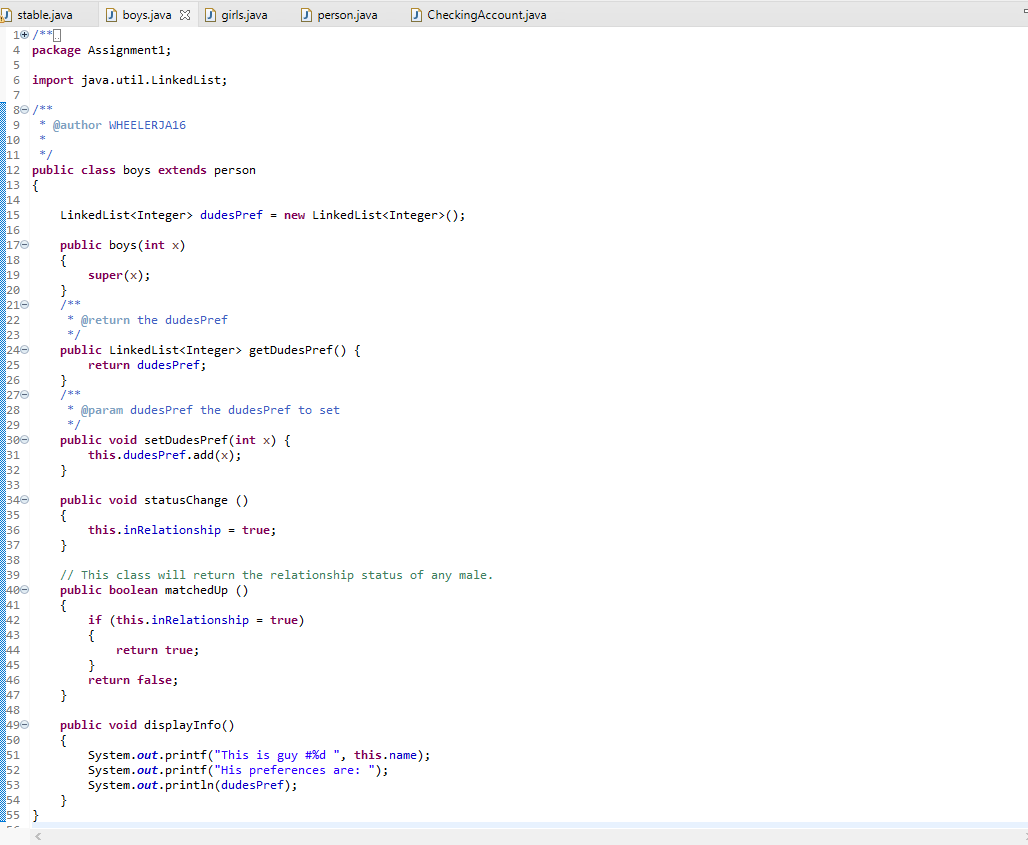Collapse the getDudesPref method fold

coord(22,349)
